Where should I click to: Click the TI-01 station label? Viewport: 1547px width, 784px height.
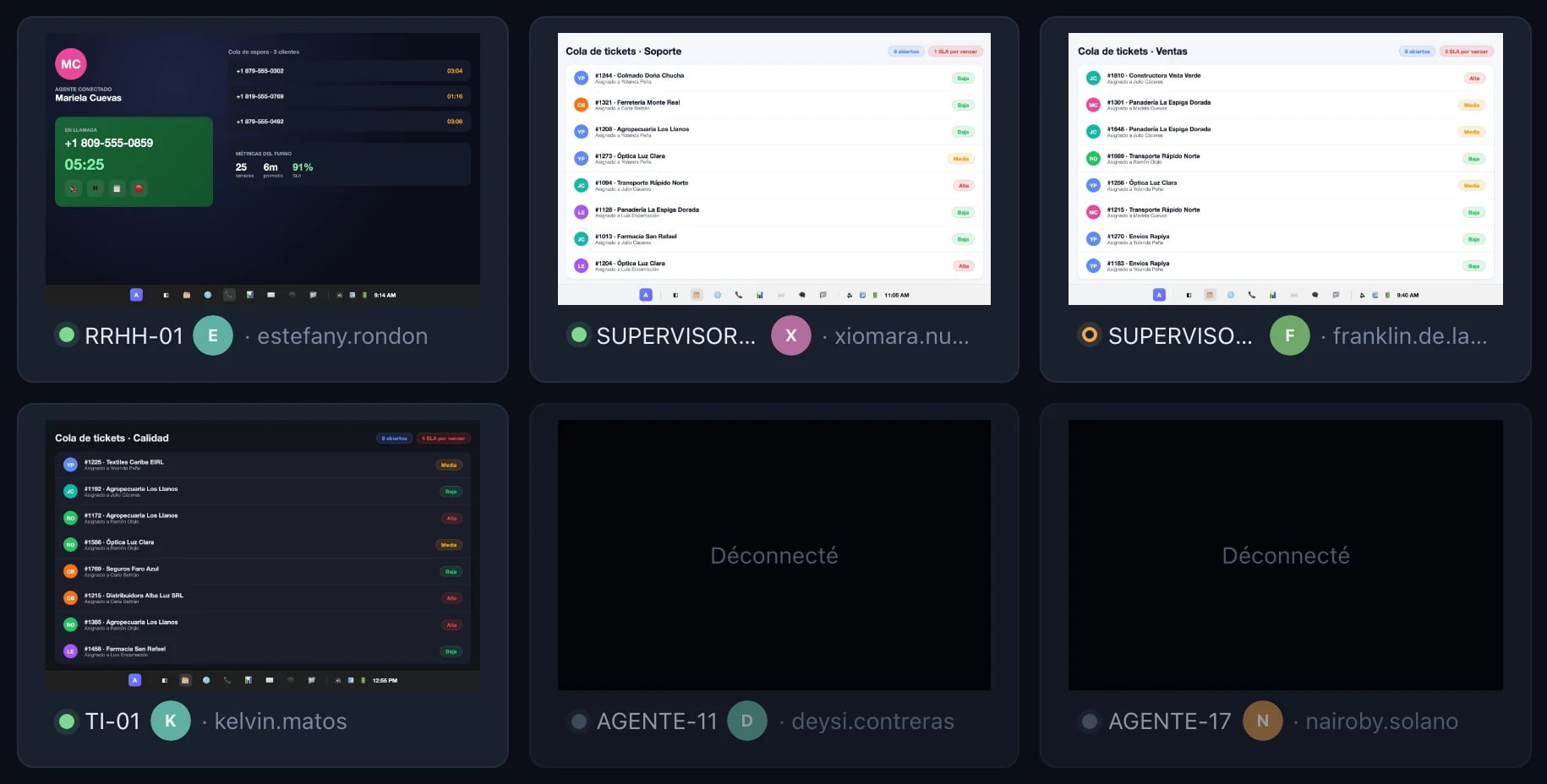(x=112, y=721)
